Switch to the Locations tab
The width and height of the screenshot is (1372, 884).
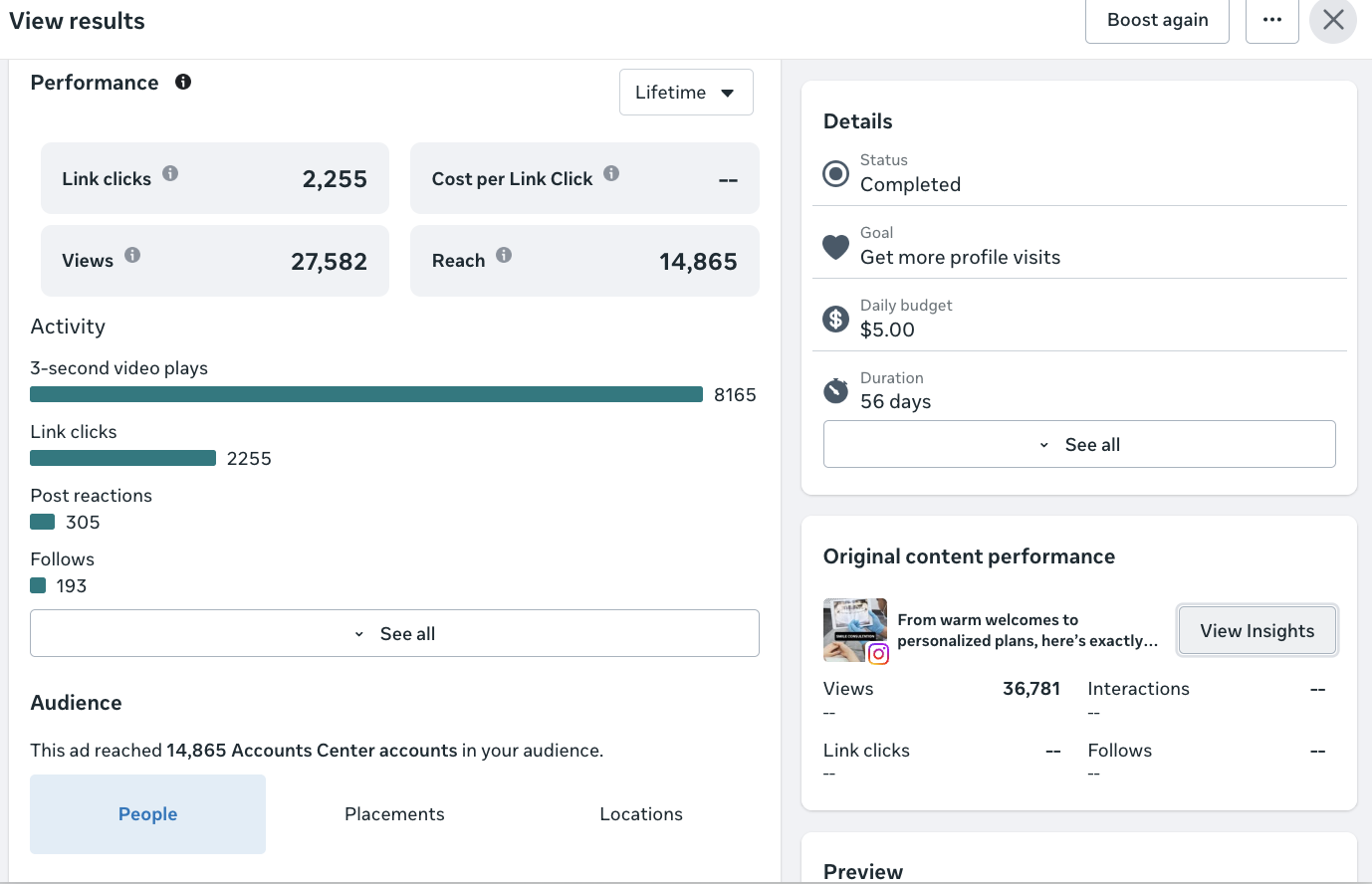click(641, 814)
